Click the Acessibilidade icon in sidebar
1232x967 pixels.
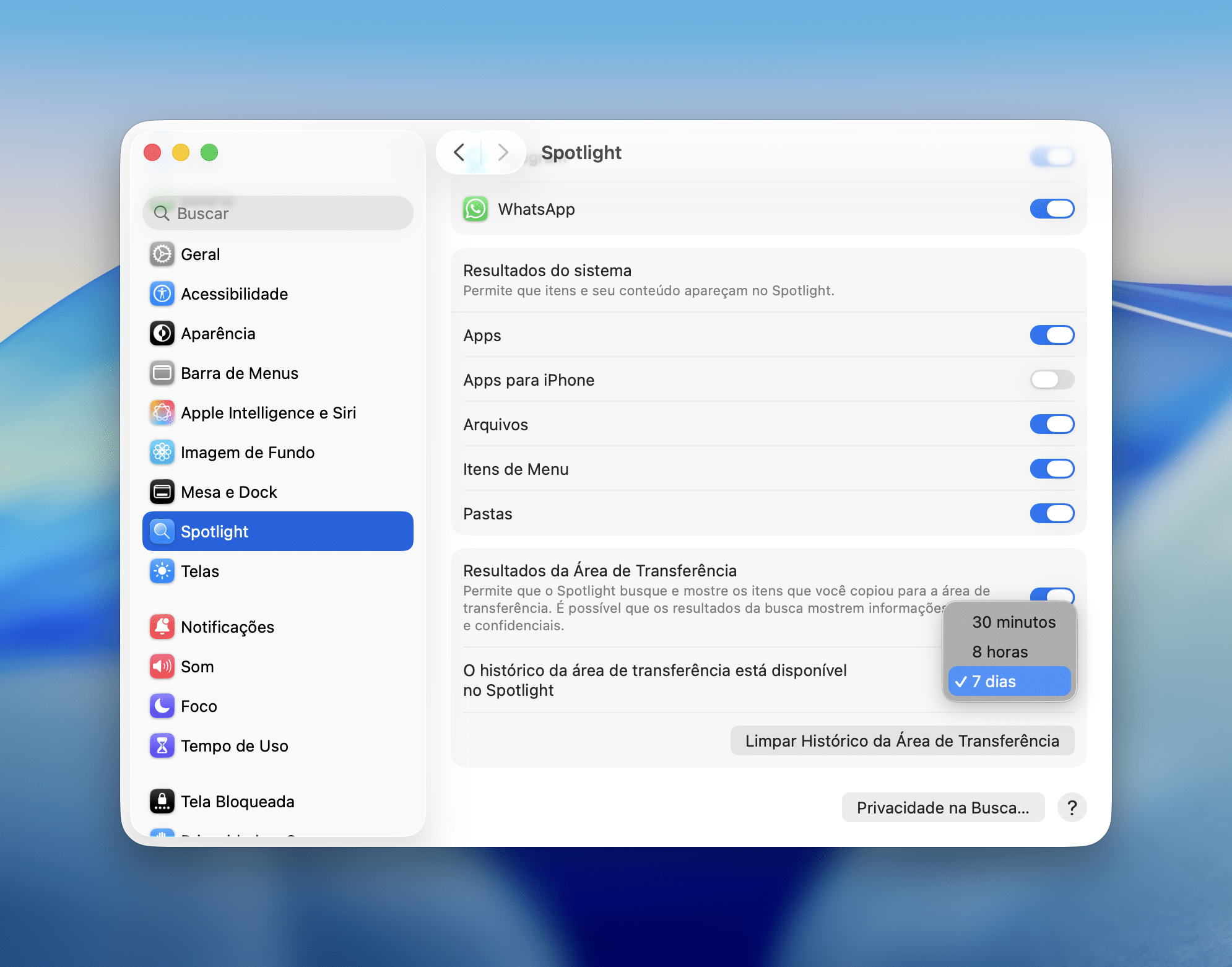[162, 294]
